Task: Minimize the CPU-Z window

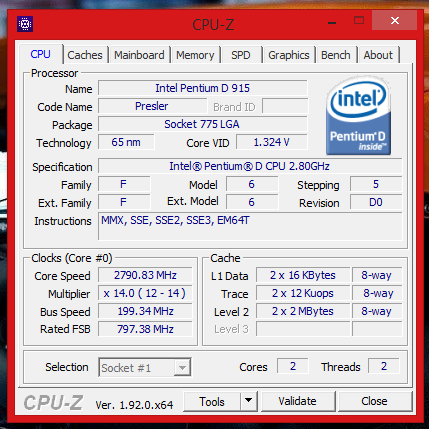Action: point(332,22)
